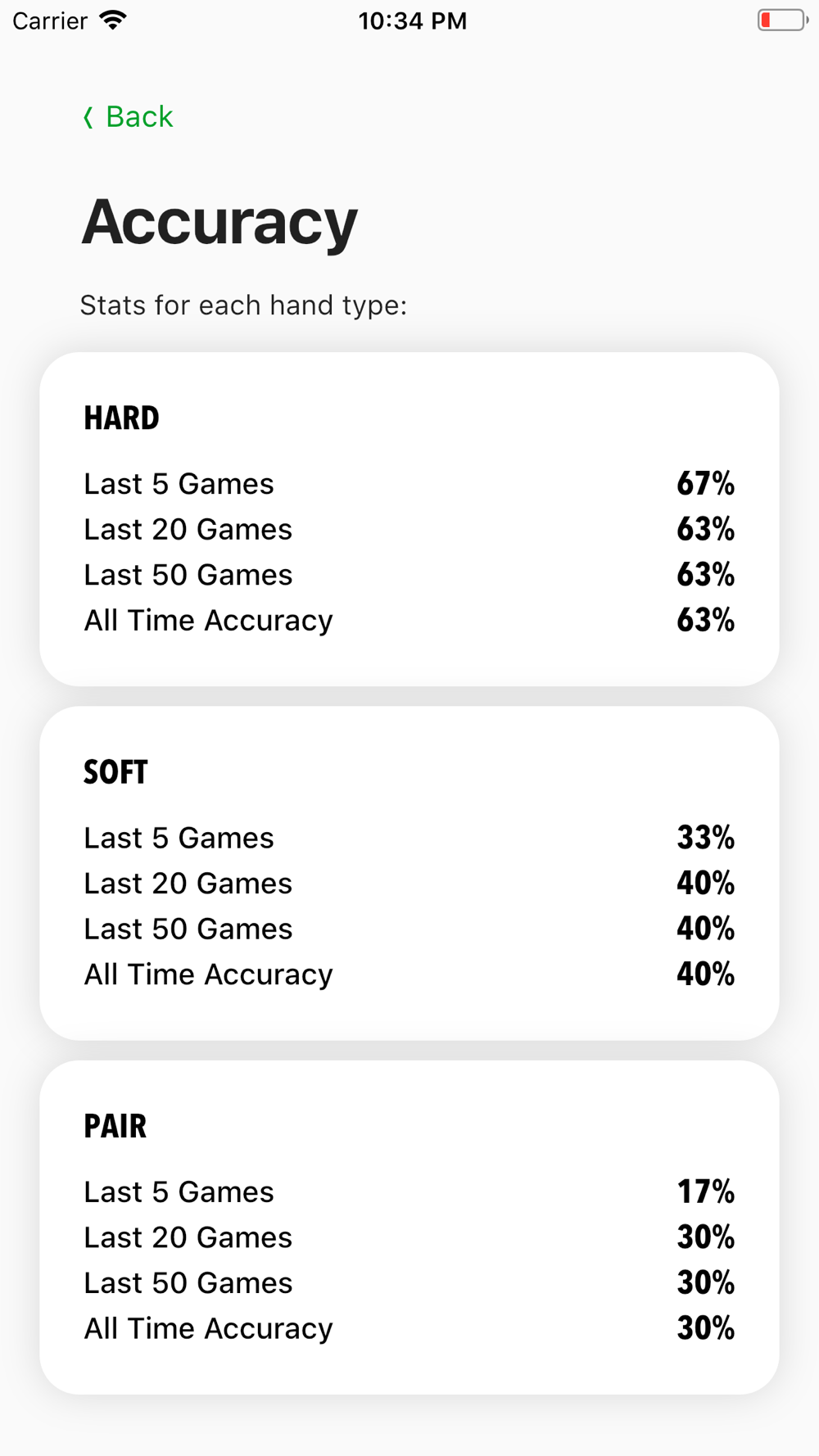The height and width of the screenshot is (1456, 819).
Task: Tap the Accuracy page title
Action: (x=219, y=222)
